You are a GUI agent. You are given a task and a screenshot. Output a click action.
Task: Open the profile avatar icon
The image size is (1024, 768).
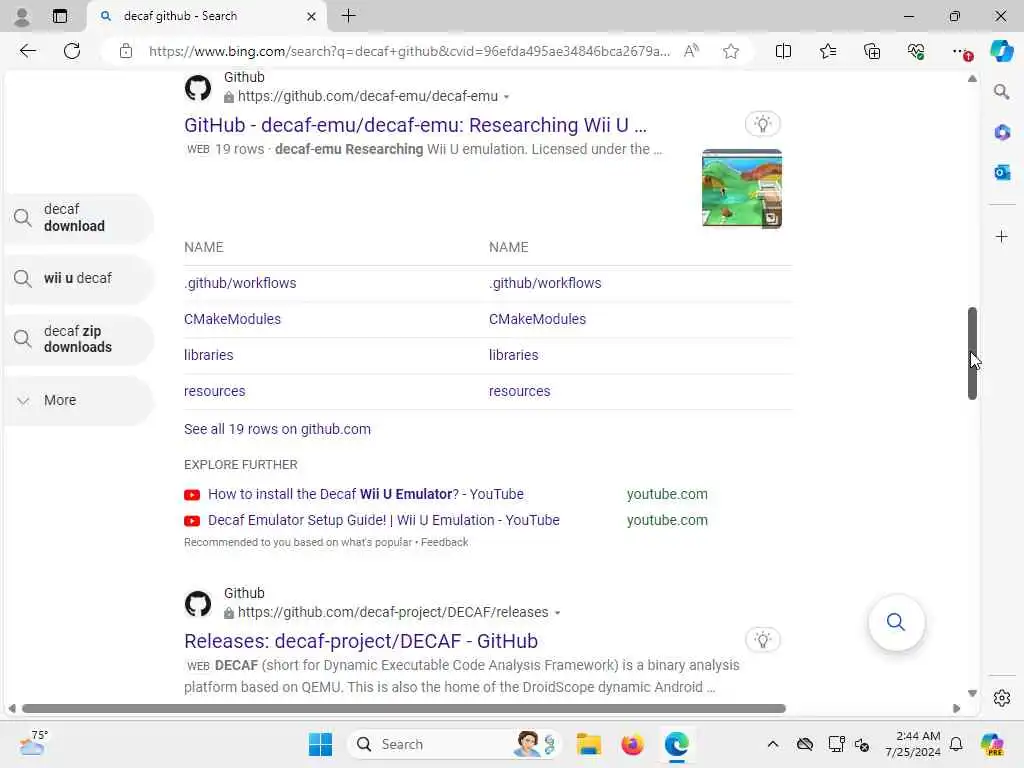coord(22,16)
